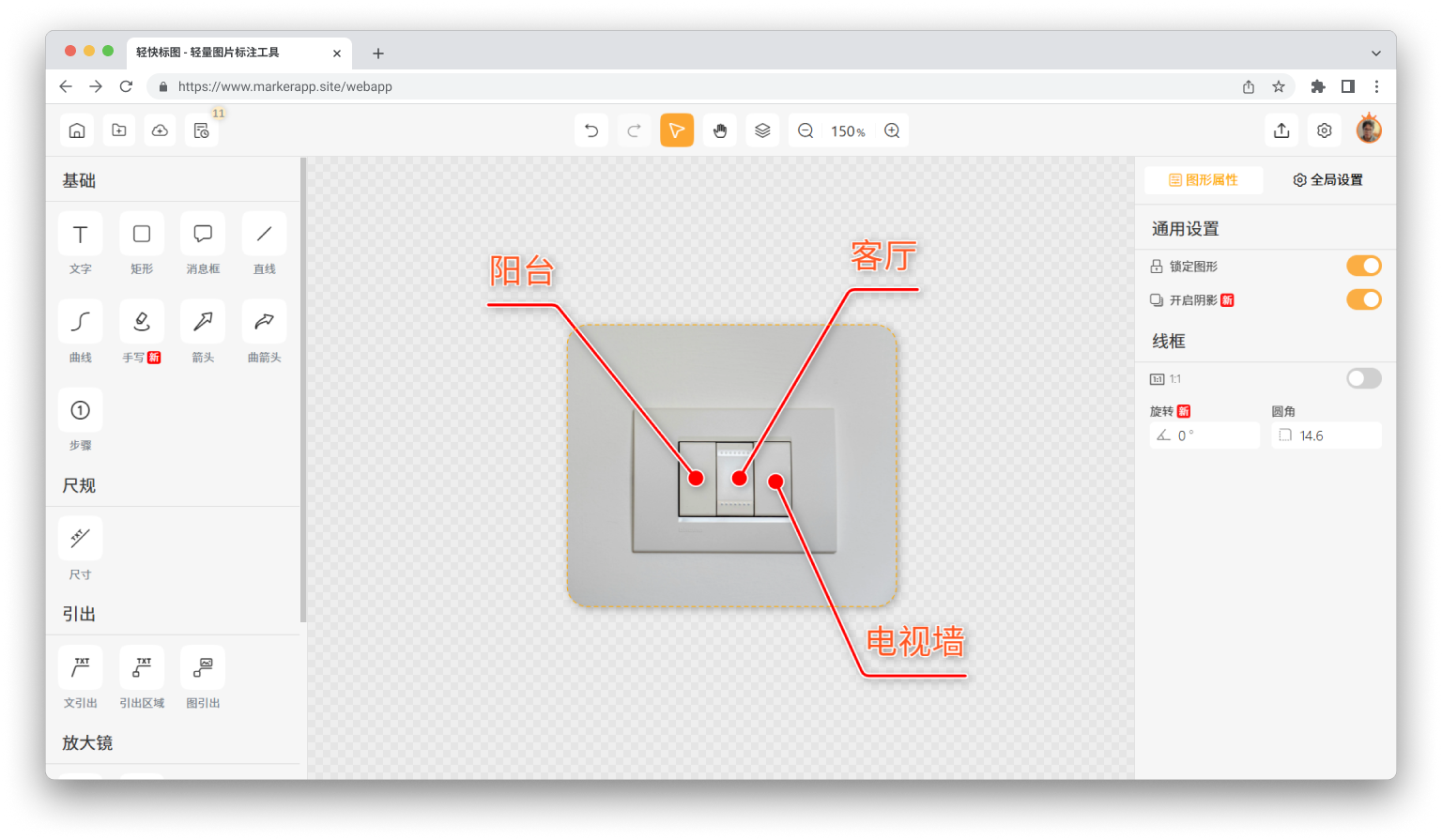Click the 圆角 corner radius field
The height and width of the screenshot is (840, 1442).
pos(1327,435)
